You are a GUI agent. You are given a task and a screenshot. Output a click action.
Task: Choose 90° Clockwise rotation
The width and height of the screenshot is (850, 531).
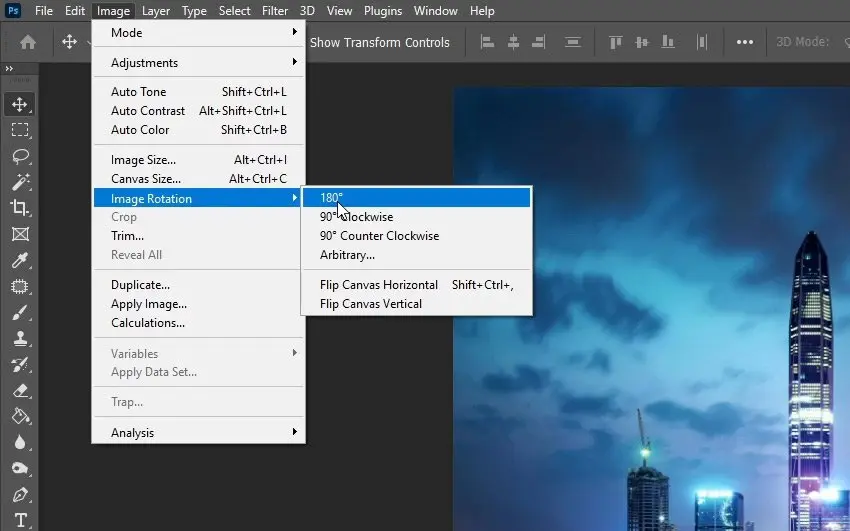click(416, 217)
